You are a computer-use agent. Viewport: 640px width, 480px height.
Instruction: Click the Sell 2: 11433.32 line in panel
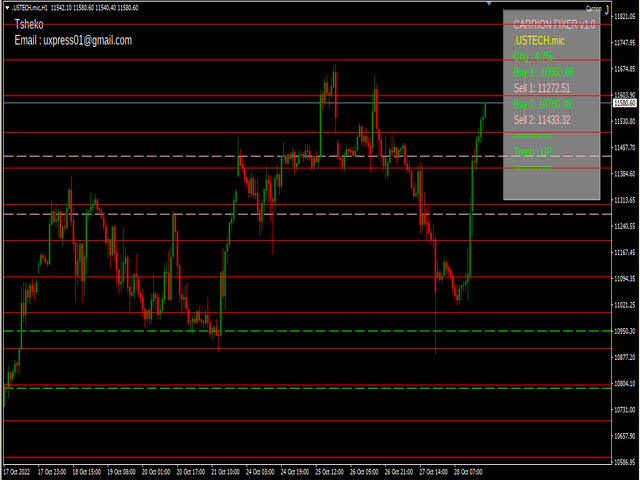tap(542, 120)
